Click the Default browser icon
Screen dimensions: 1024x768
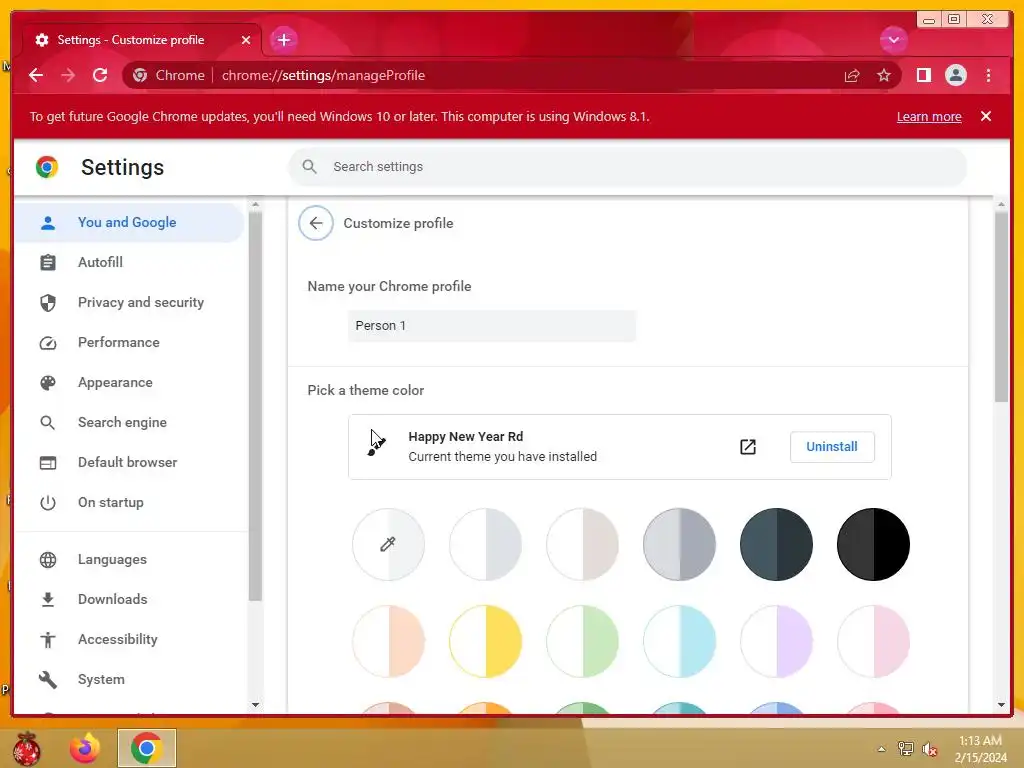(48, 462)
